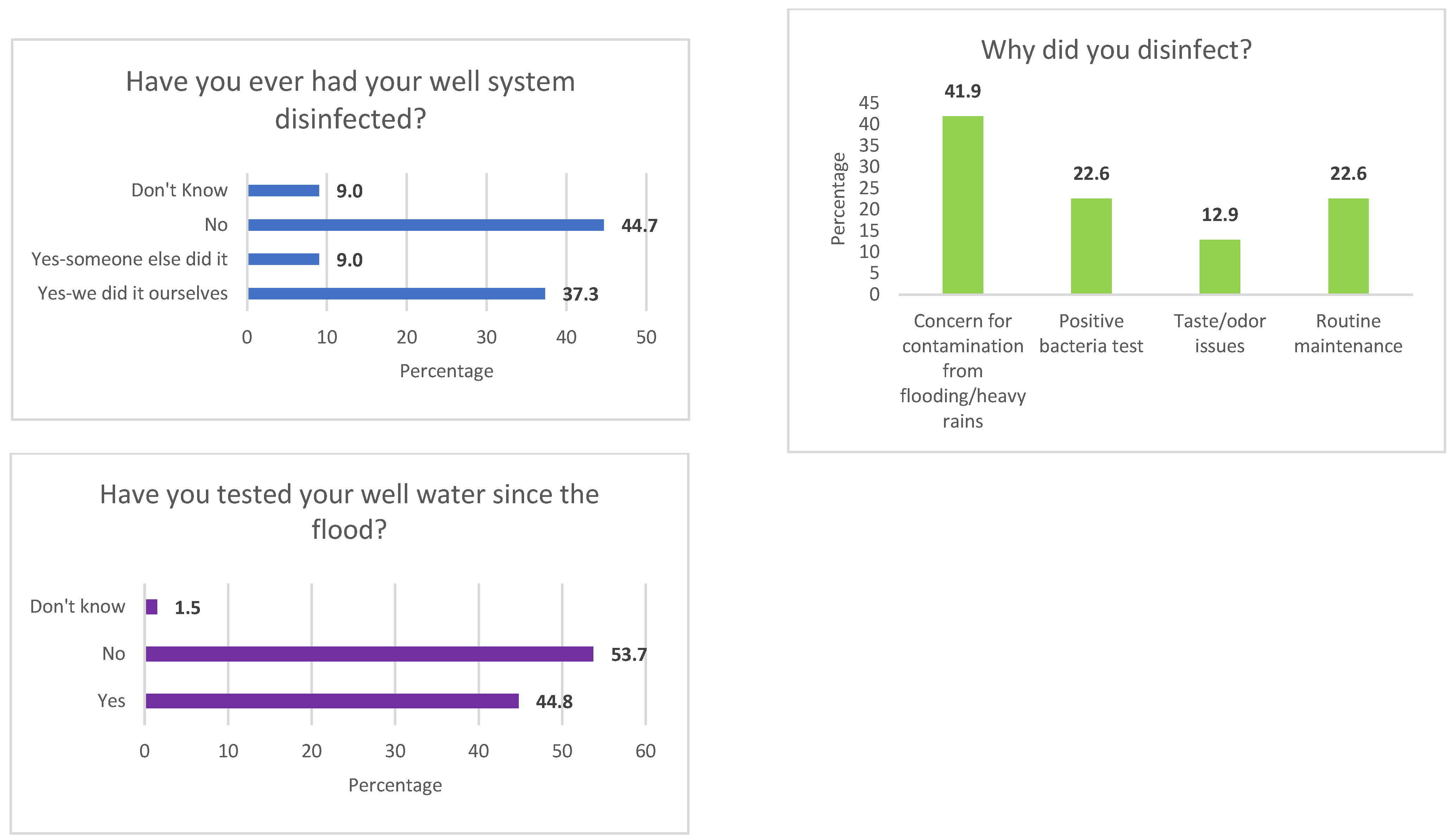Click the vertical 'Percentage' axis title

(x=838, y=198)
